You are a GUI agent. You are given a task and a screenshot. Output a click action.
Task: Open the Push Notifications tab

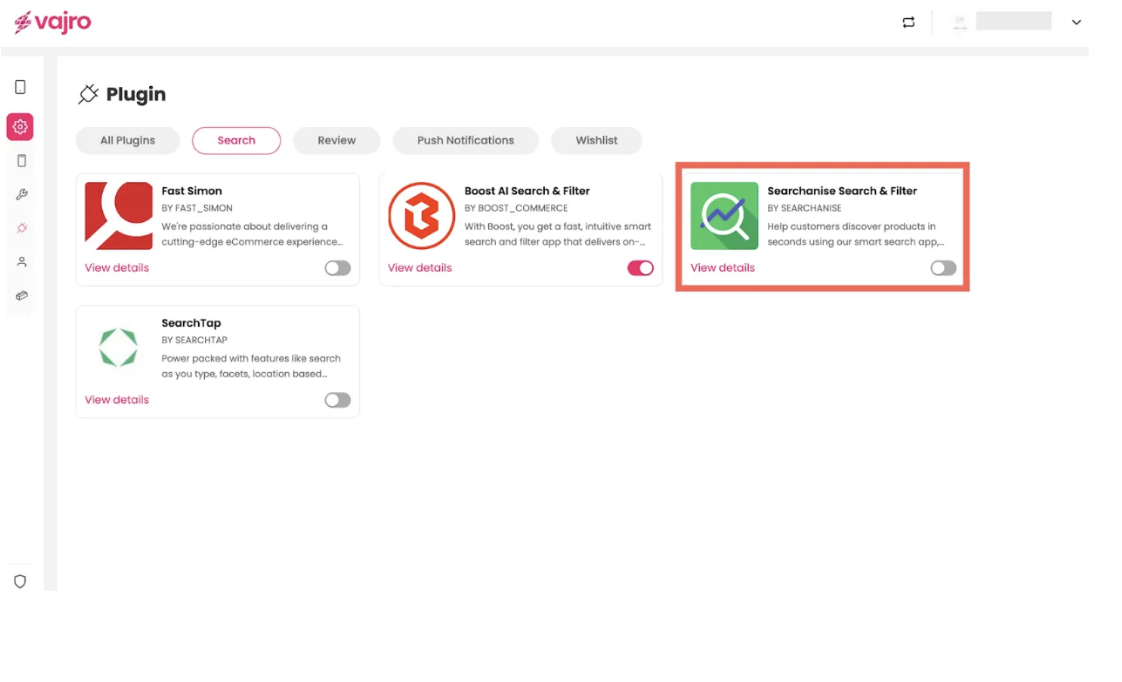click(465, 140)
